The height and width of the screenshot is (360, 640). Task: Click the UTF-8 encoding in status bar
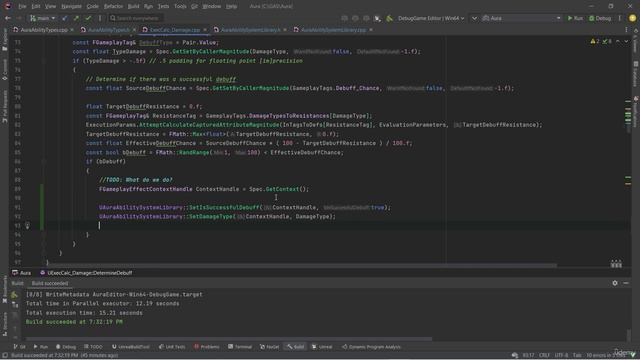coord(561,355)
